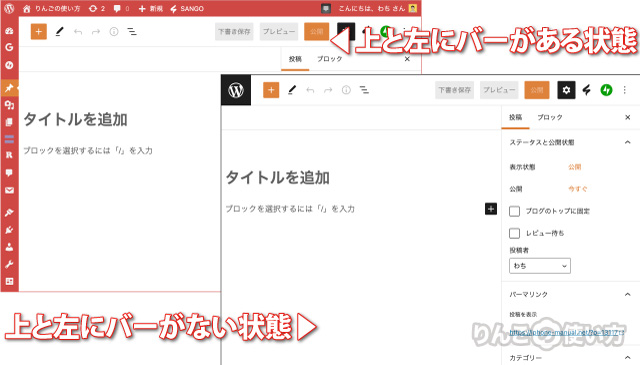Click black inline add block button

coord(491,209)
